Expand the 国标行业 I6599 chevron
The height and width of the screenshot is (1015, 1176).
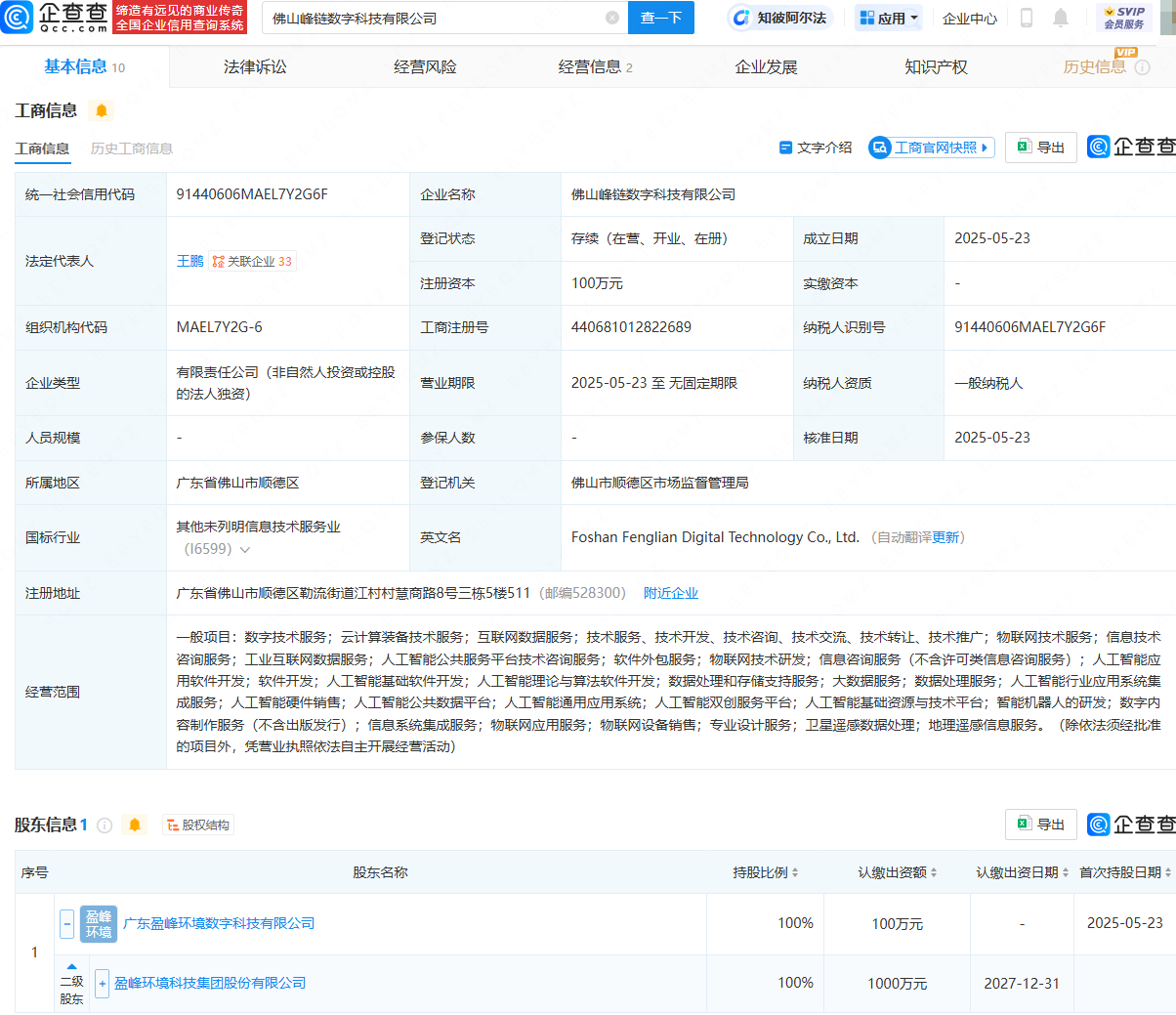coord(245,550)
